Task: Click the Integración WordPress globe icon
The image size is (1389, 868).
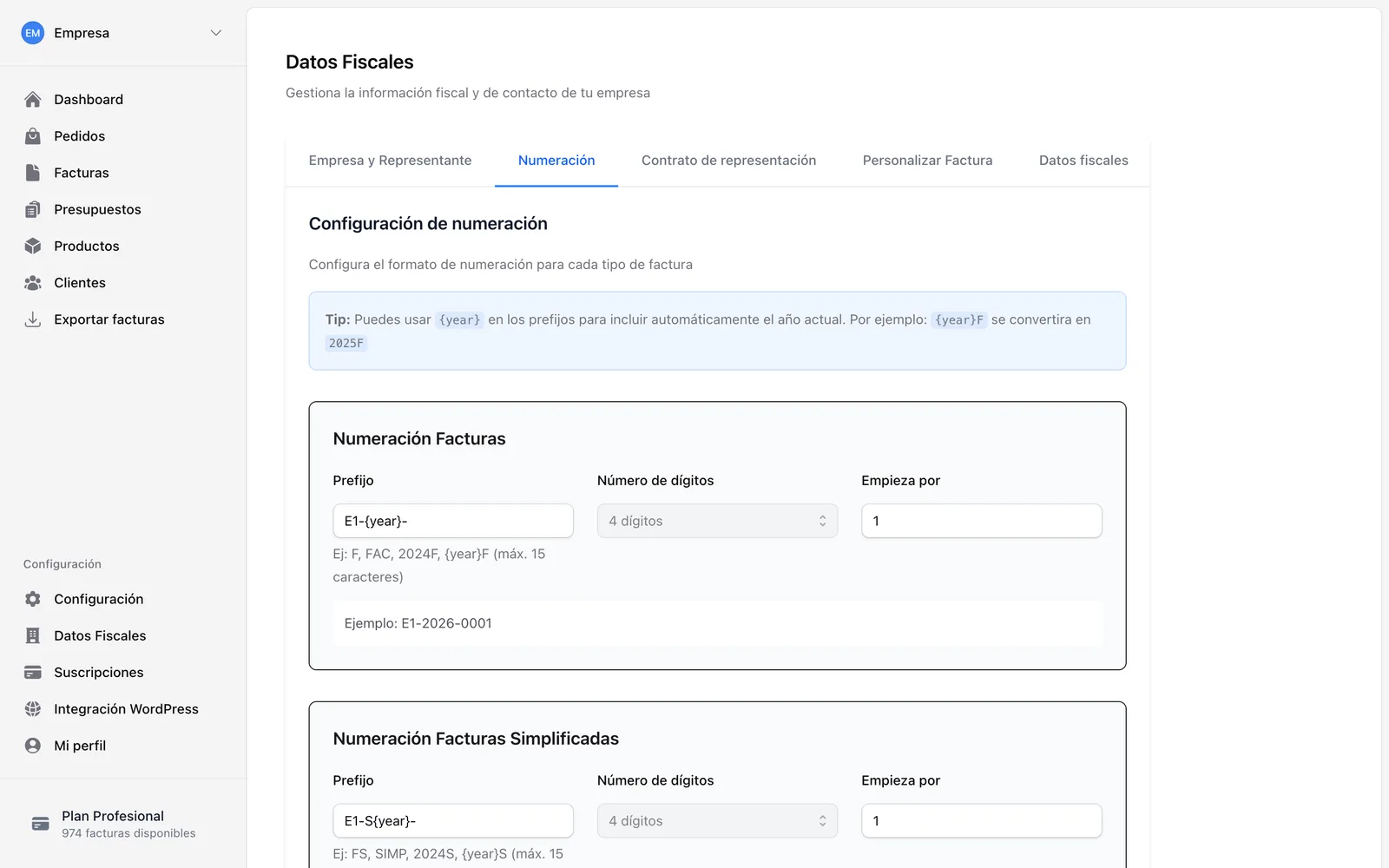Action: tap(33, 709)
